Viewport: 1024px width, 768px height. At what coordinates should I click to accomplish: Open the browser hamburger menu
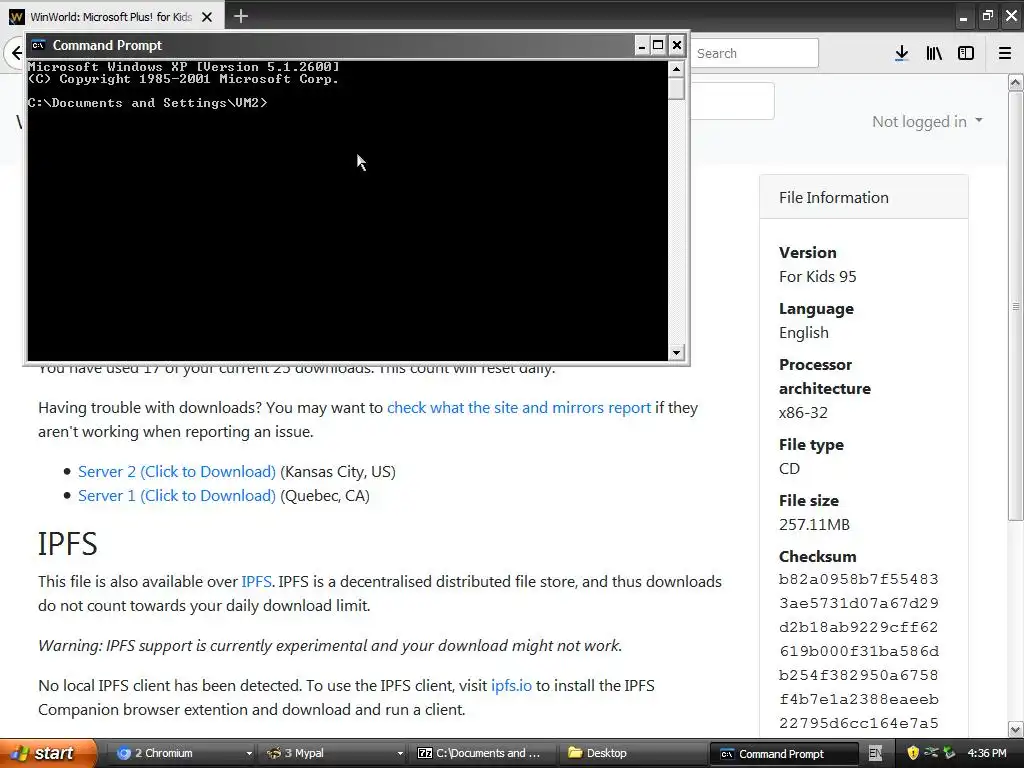[1005, 53]
